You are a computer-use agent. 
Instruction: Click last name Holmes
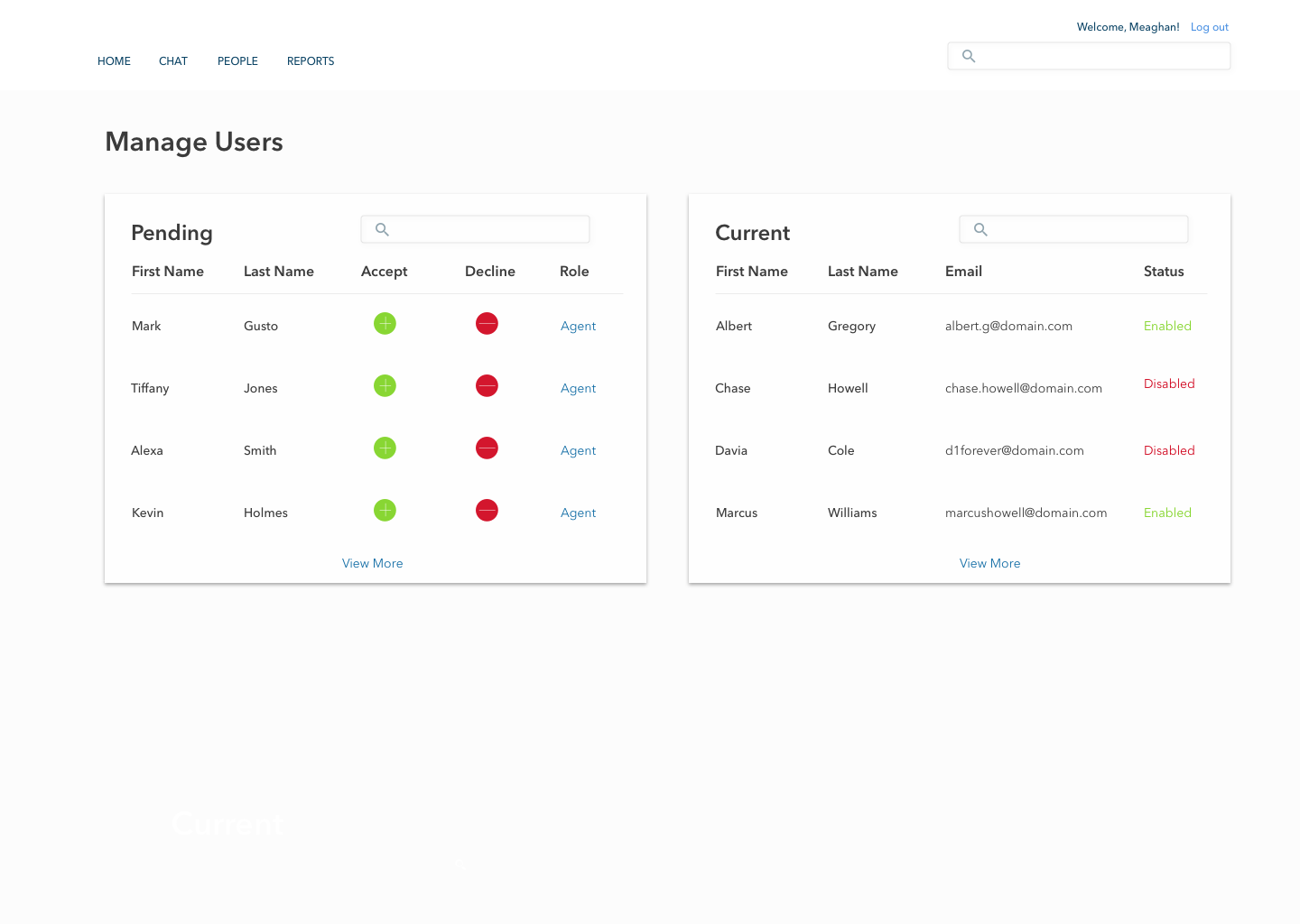click(265, 513)
